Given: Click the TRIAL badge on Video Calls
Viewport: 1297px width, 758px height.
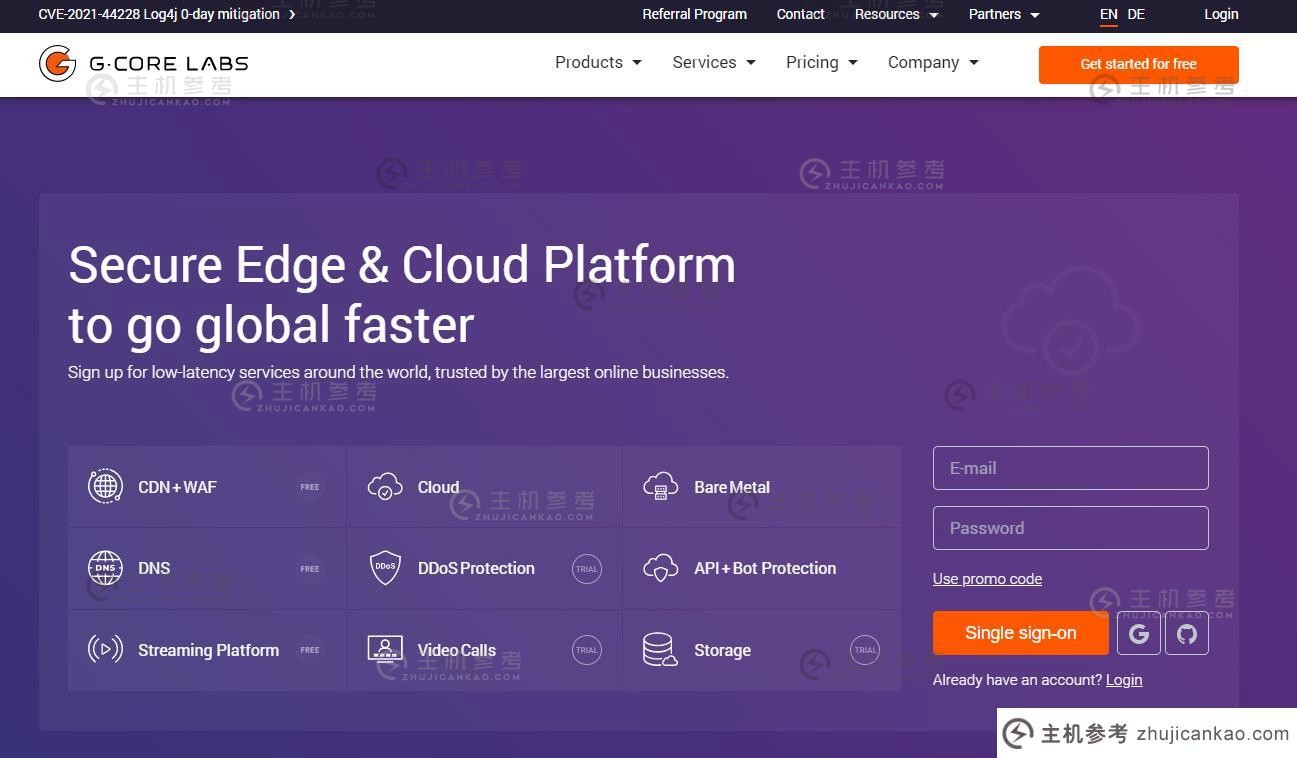Looking at the screenshot, I should pos(587,650).
